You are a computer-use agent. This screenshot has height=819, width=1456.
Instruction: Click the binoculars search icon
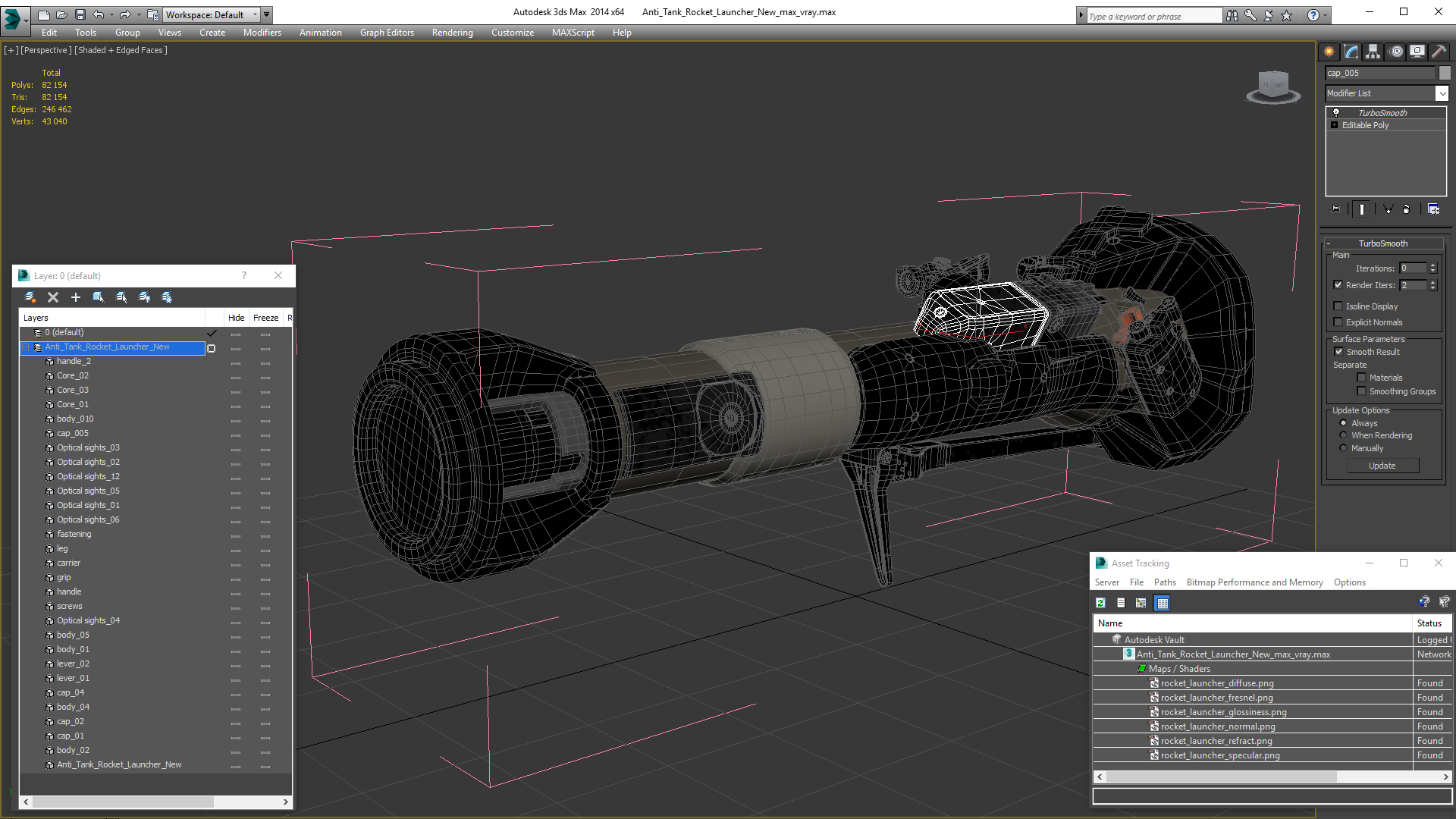point(1232,15)
